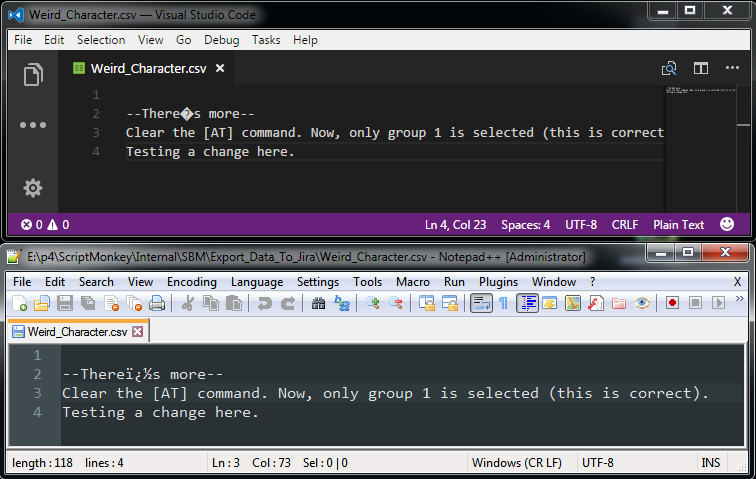Viewport: 756px width, 479px height.
Task: Click New file icon in Notepad++ toolbar
Action: click(19, 303)
